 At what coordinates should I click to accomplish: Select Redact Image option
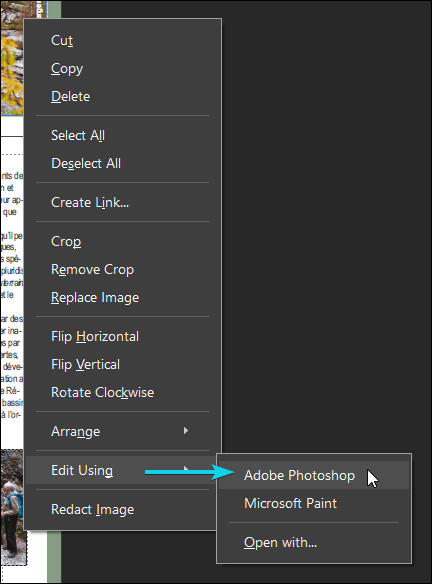[x=92, y=510]
